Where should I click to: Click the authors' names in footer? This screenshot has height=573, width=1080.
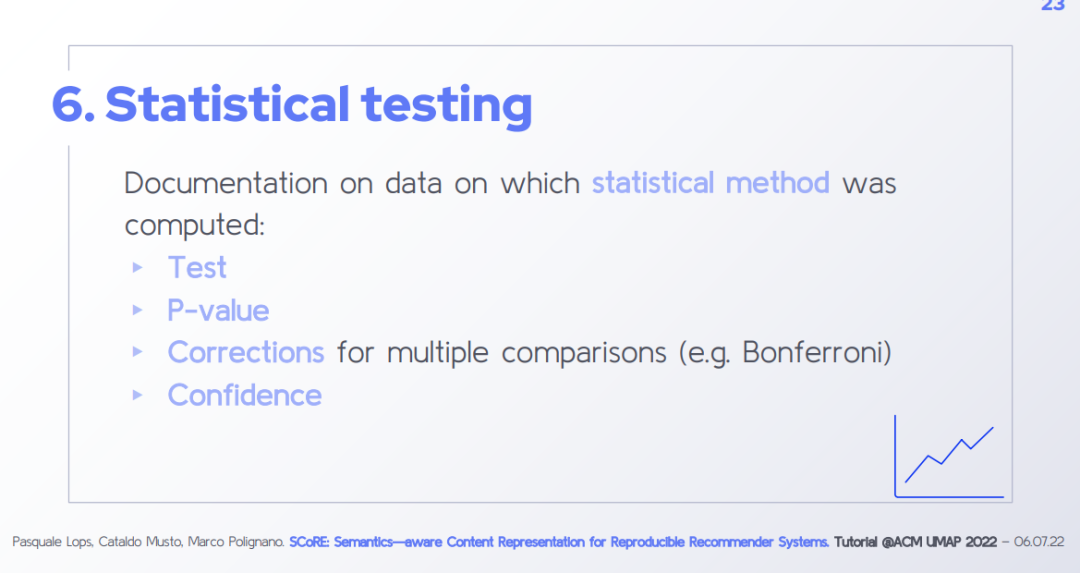tap(148, 542)
